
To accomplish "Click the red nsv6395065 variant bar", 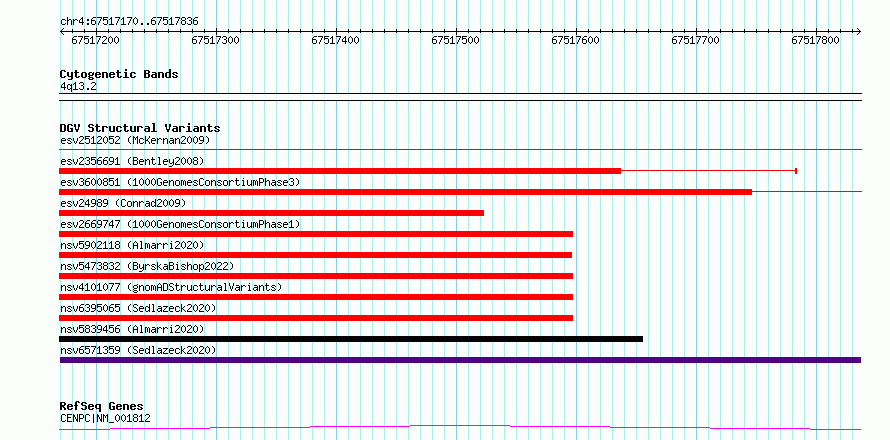I will [x=316, y=318].
